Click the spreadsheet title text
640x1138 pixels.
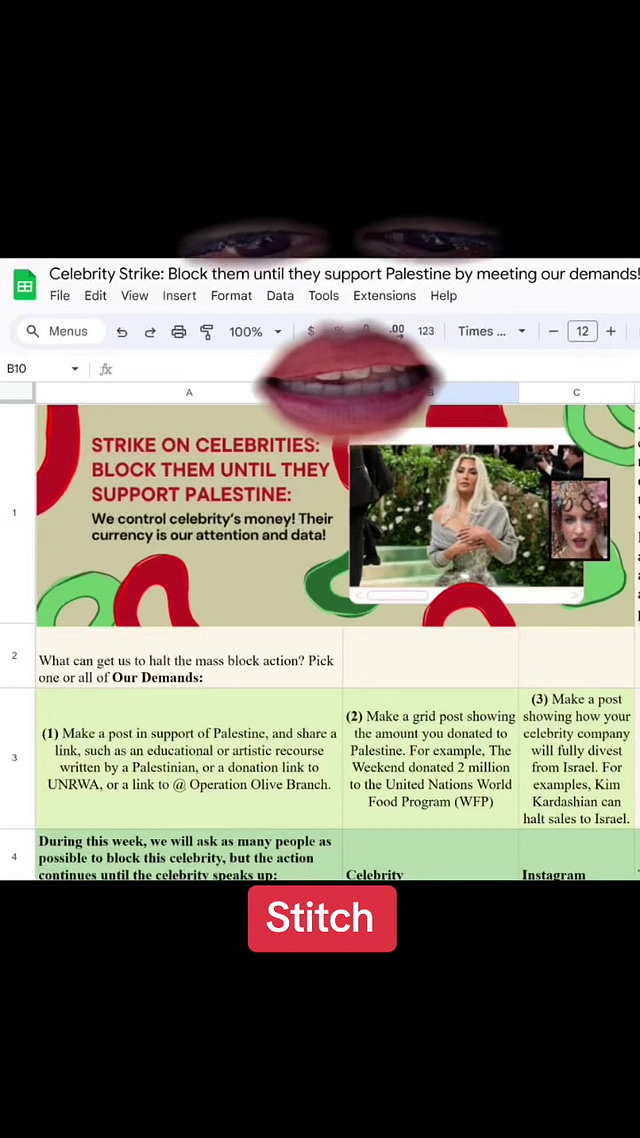point(344,274)
